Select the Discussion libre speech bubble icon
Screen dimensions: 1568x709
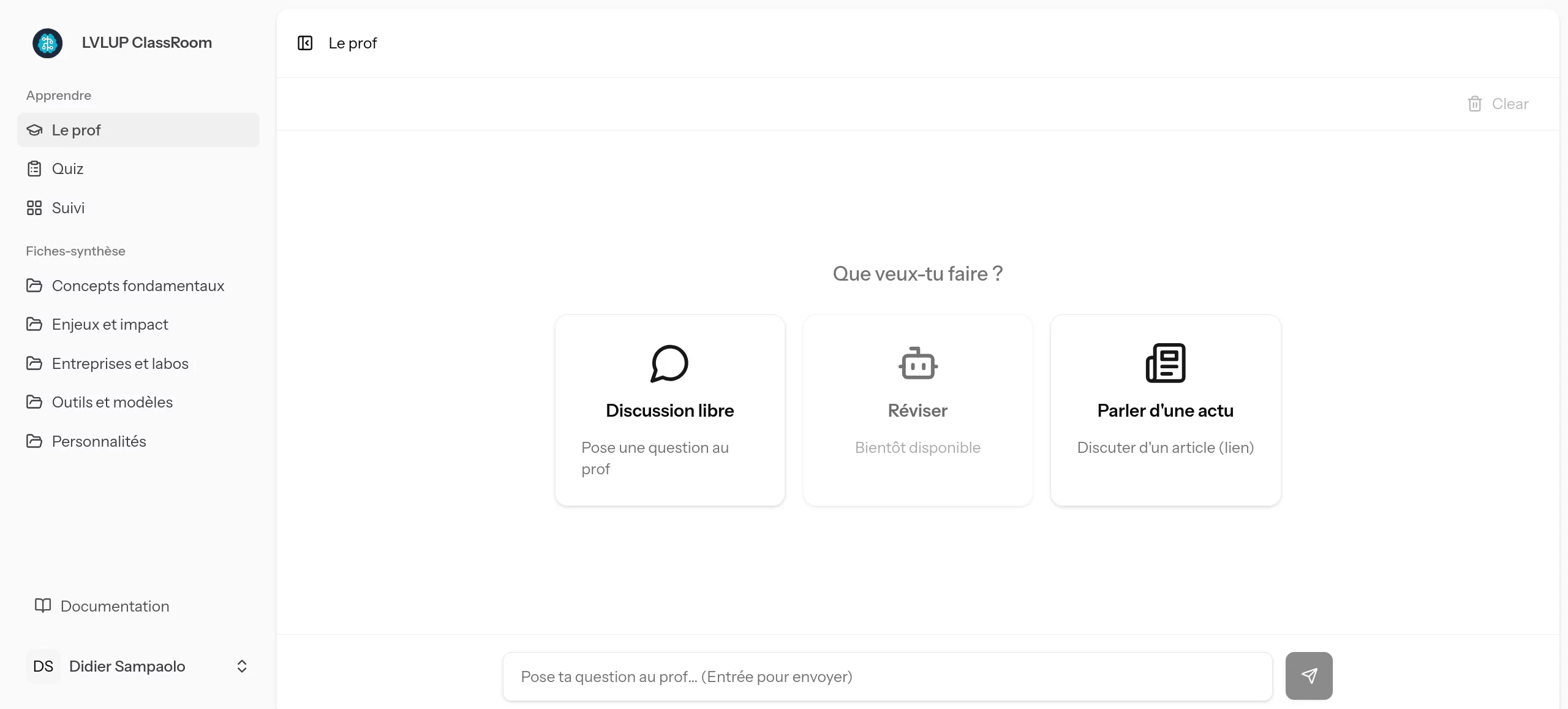669,363
